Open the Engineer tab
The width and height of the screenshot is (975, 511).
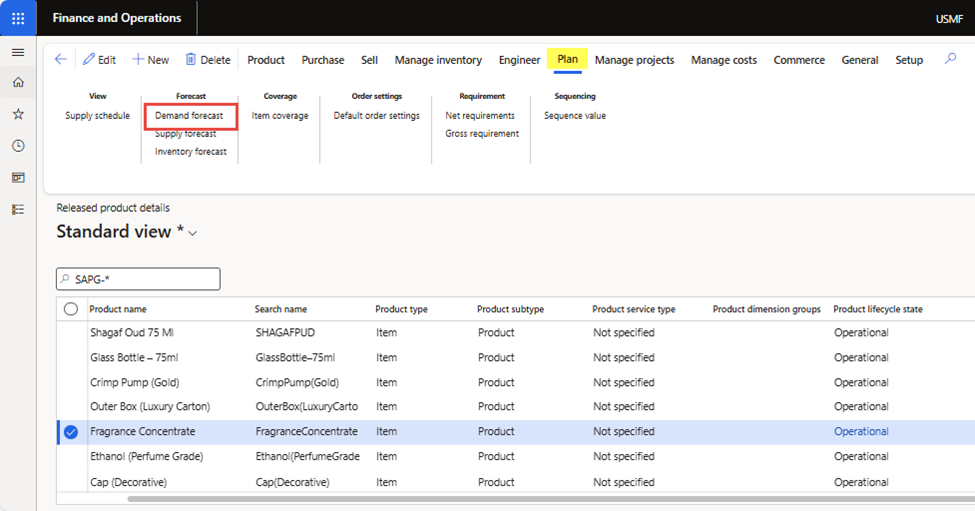pyautogui.click(x=519, y=60)
